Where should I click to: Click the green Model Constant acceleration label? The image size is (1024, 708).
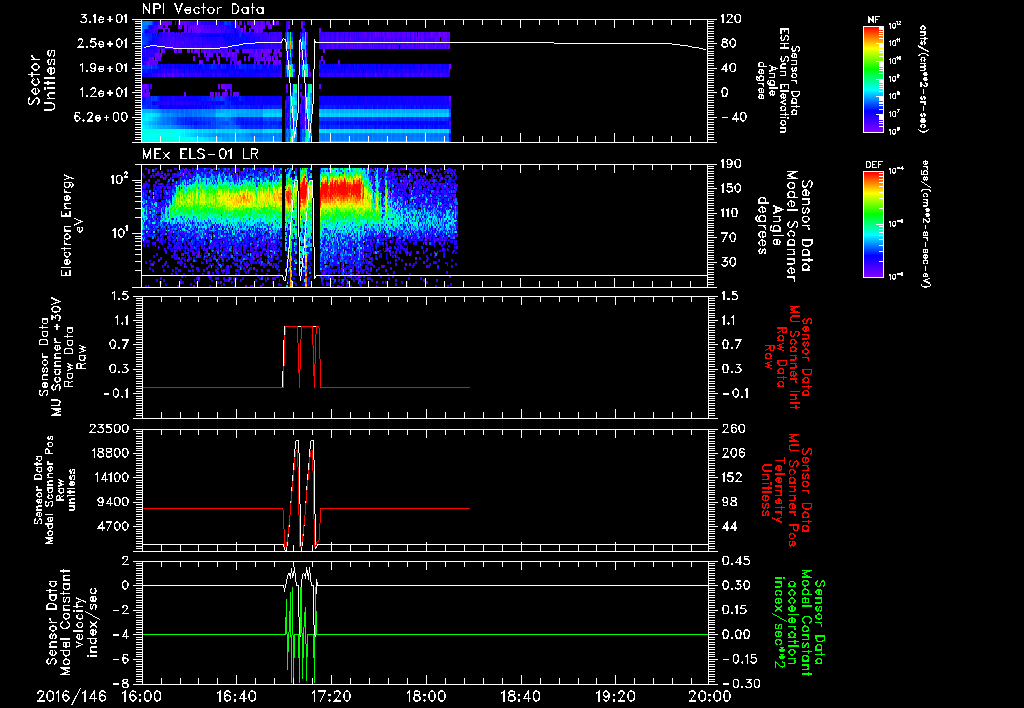(797, 622)
